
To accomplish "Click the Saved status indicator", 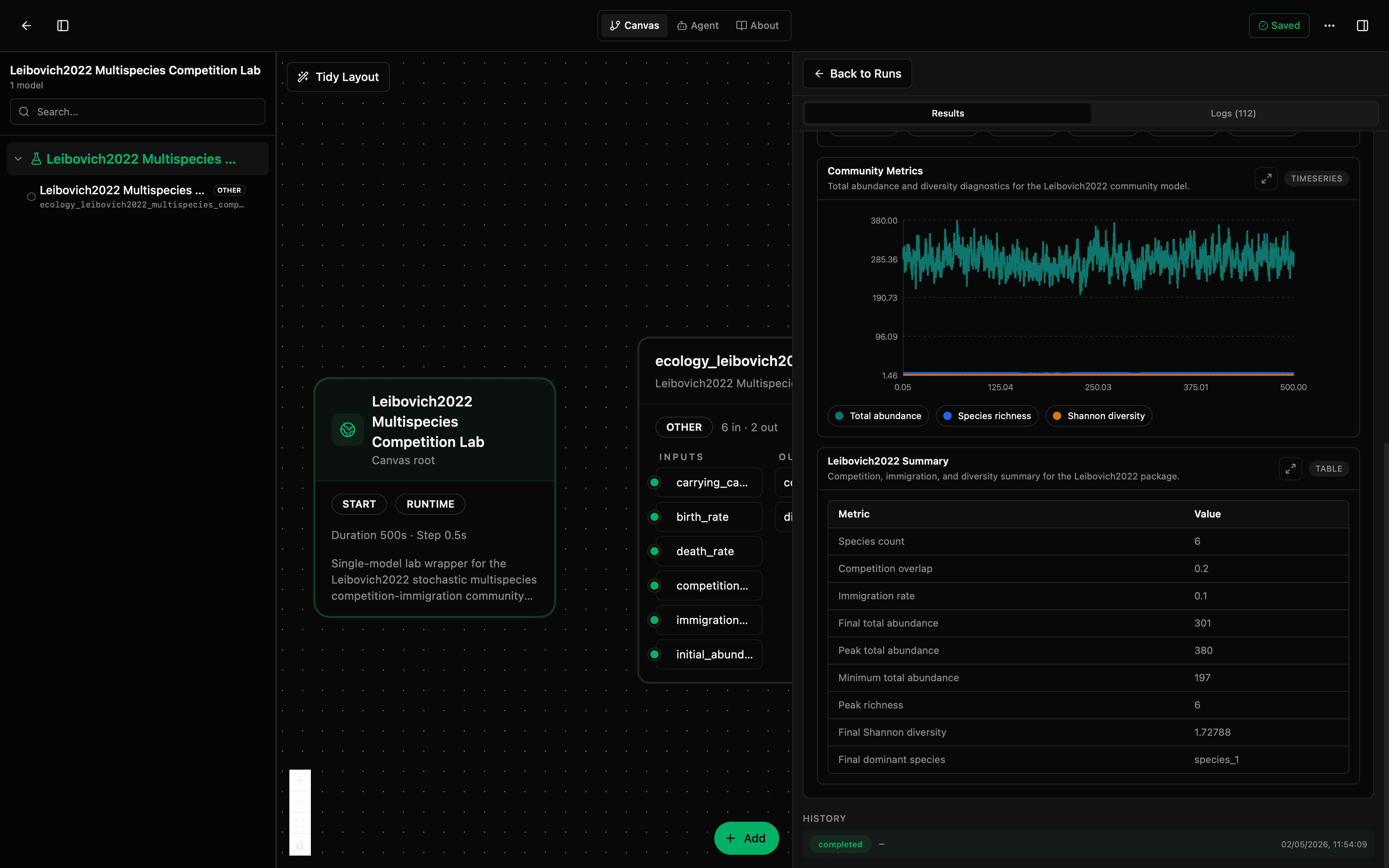I will (1279, 25).
